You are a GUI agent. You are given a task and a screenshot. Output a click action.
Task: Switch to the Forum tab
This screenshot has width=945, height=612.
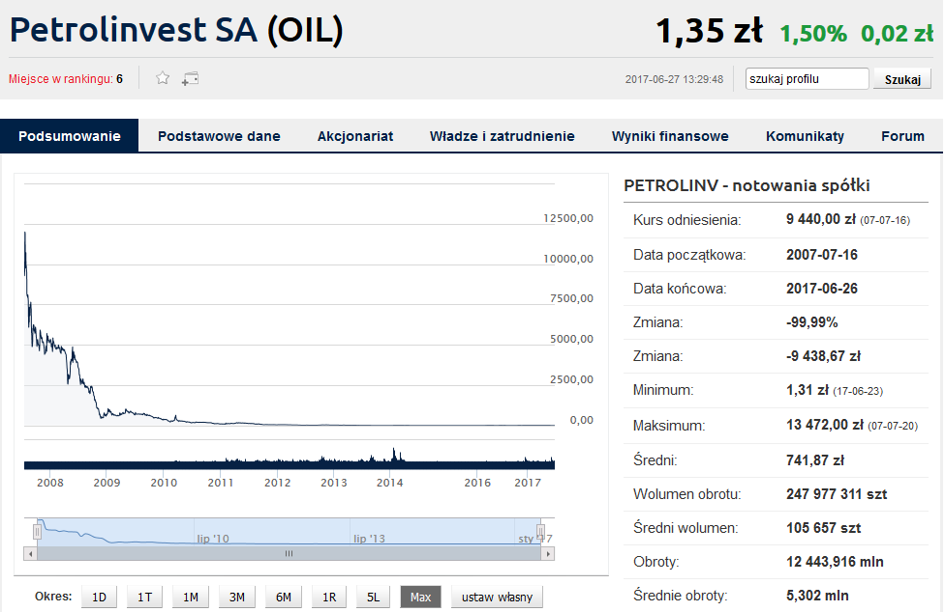(902, 136)
